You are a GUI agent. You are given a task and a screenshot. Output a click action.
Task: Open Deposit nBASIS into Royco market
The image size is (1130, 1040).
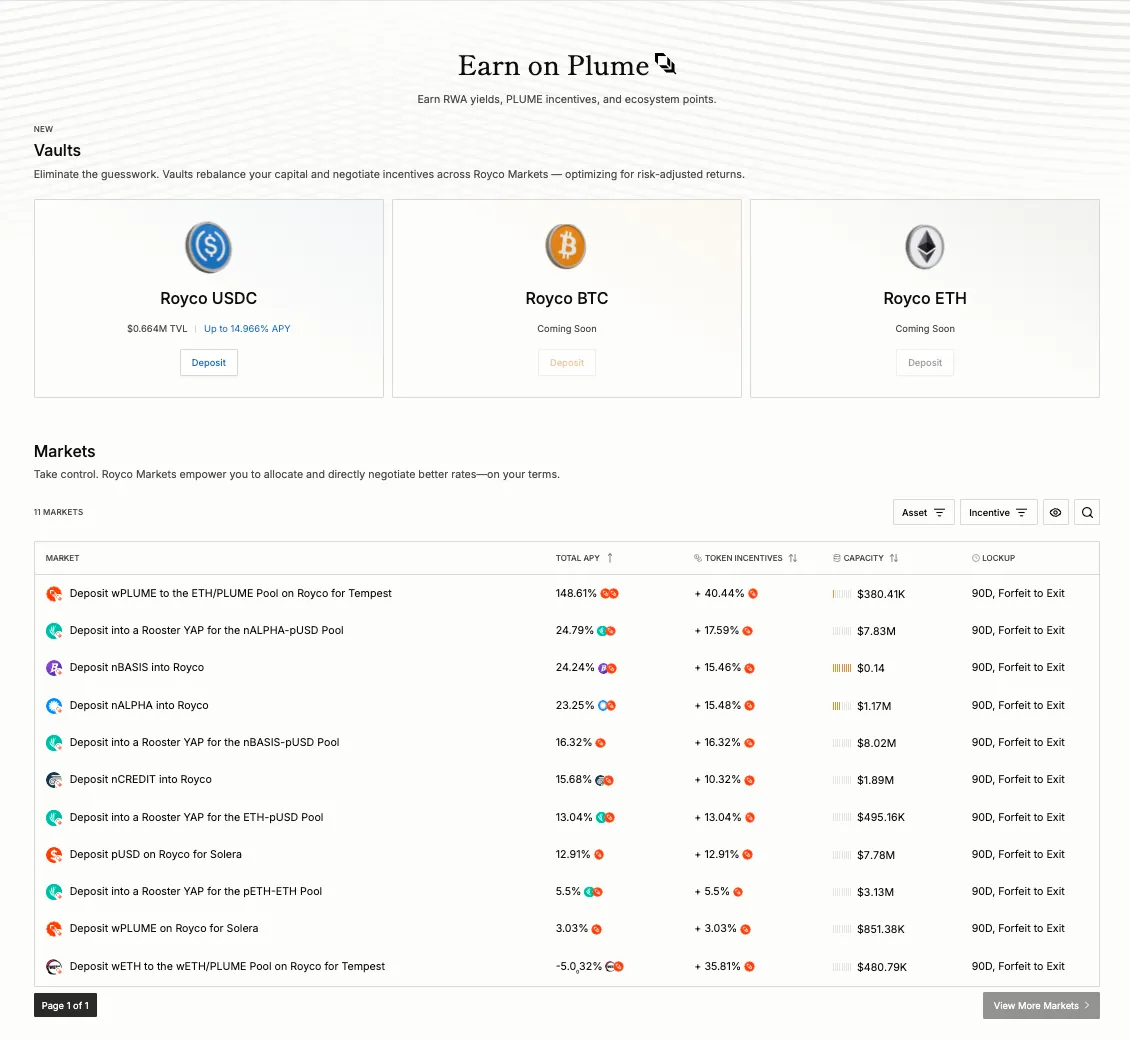137,667
